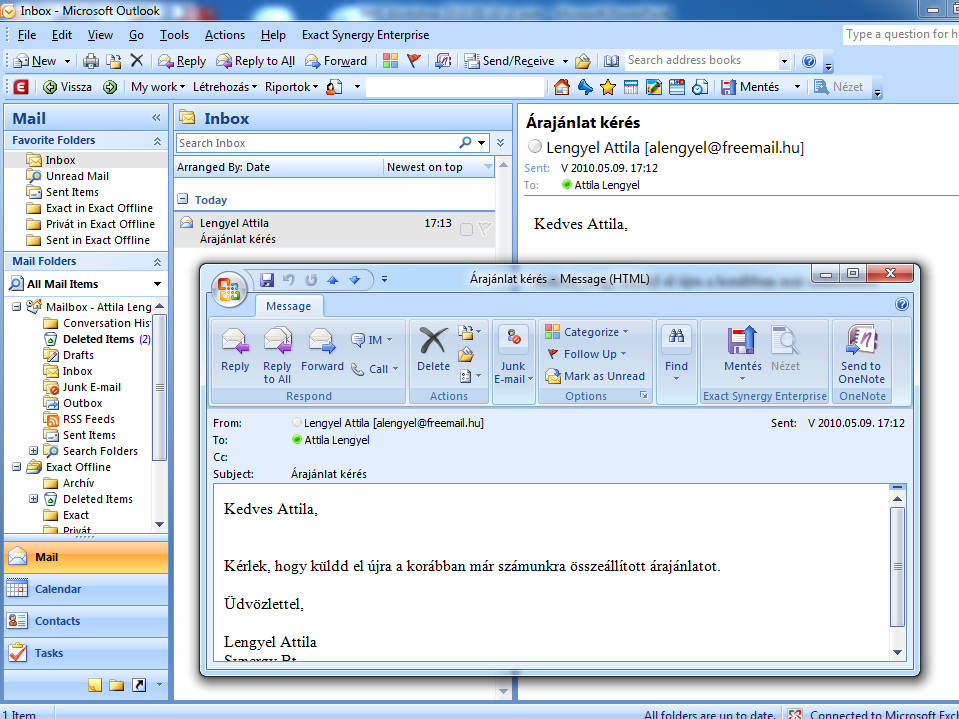This screenshot has width=959, height=719.
Task: Click help icon in message window ribbon
Action: pos(902,304)
